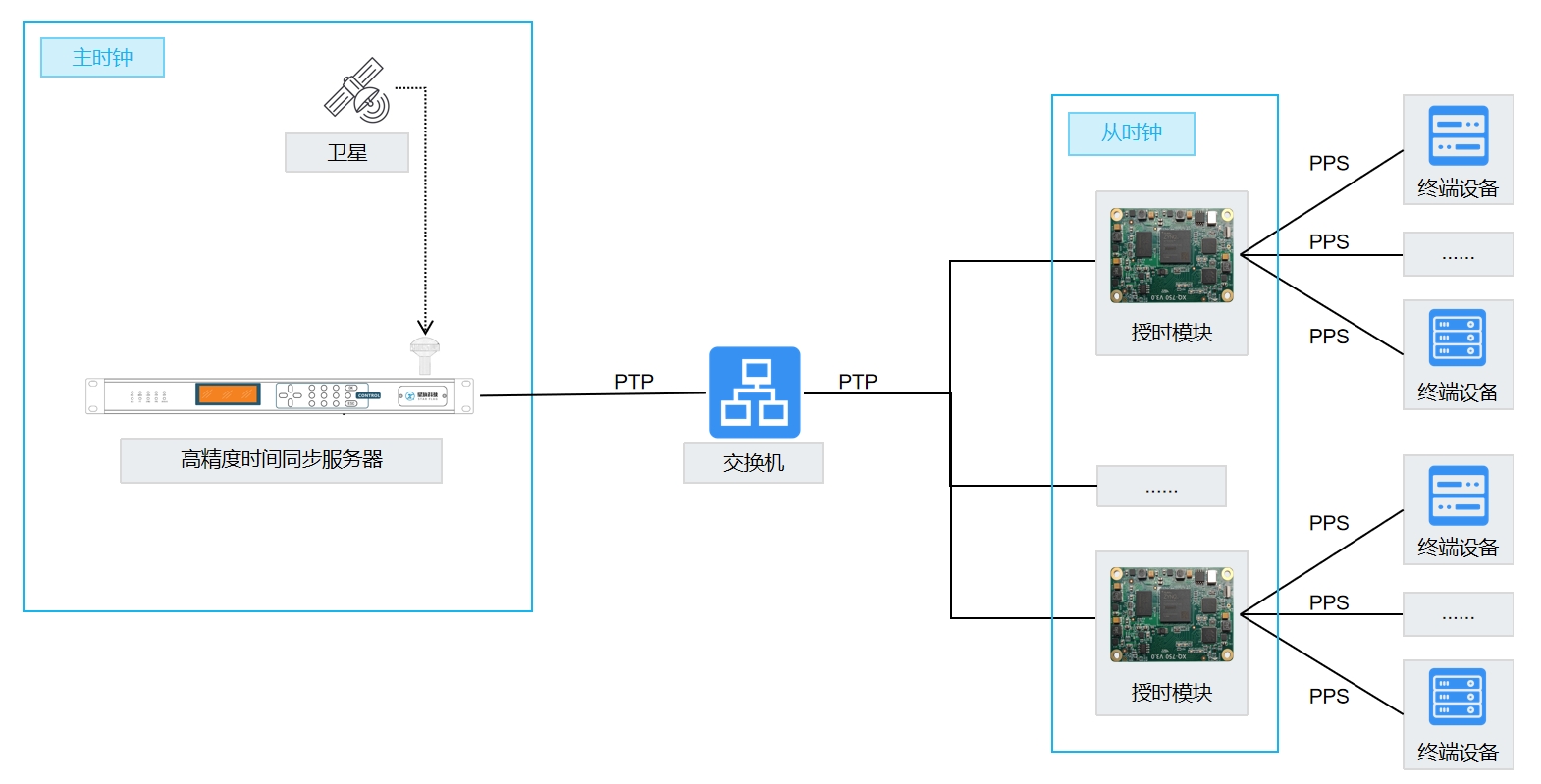Click the PTP label left of the switch
Viewport: 1541px width, 784px height.
tap(633, 381)
